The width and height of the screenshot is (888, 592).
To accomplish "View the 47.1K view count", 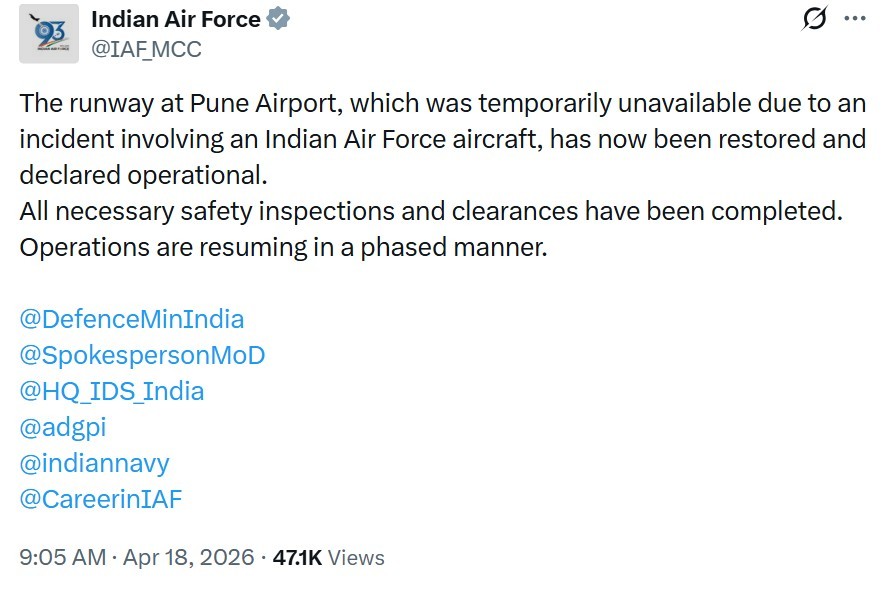I will tap(297, 557).
